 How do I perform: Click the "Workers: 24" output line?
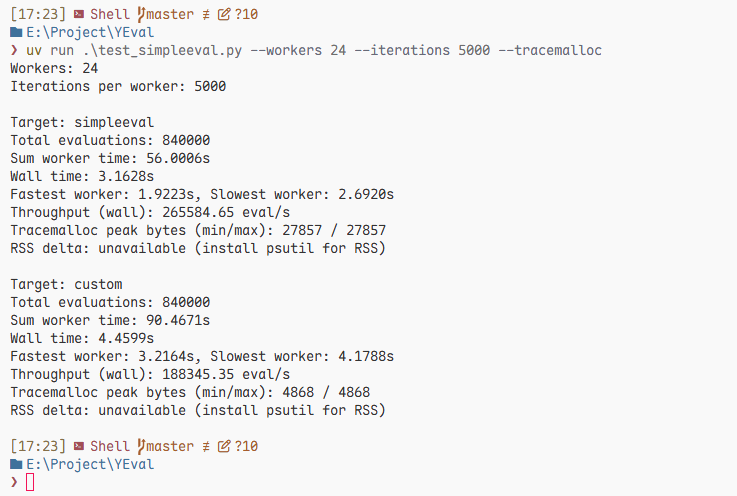click(x=54, y=68)
